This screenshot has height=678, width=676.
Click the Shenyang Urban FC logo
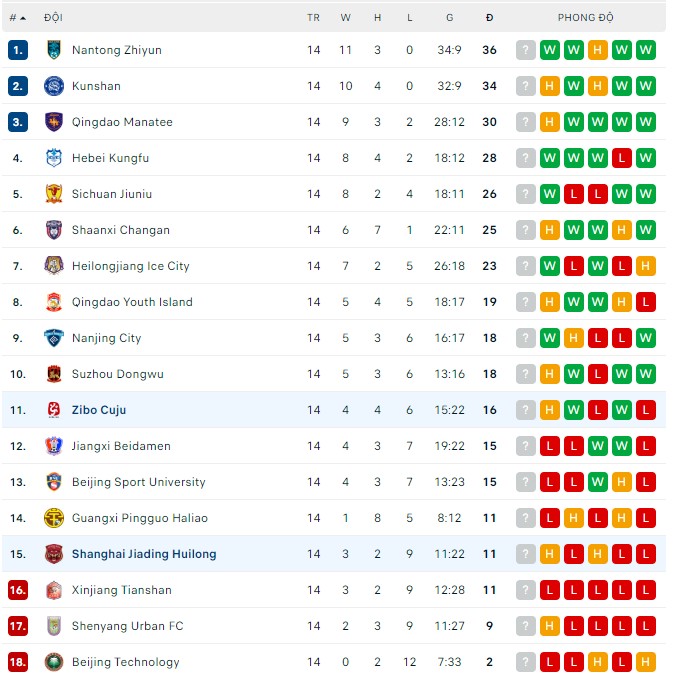coord(54,626)
